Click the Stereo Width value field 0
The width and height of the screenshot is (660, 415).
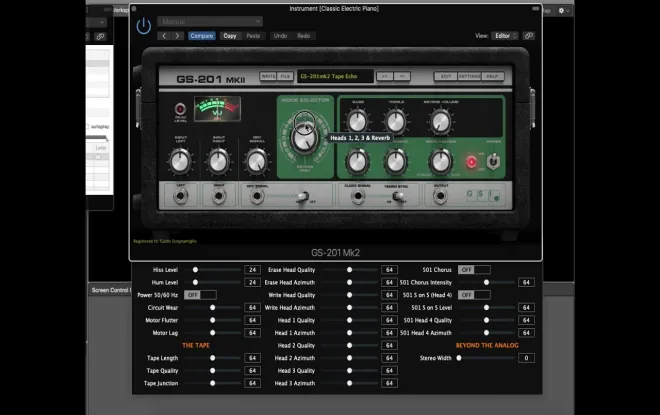(x=526, y=358)
